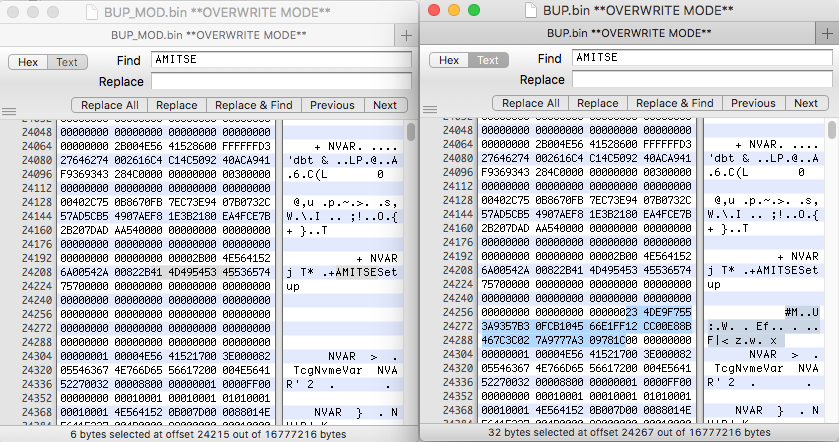Click the vertical scrollbar in BUP.bin window
839x442 pixels.
tap(832, 129)
